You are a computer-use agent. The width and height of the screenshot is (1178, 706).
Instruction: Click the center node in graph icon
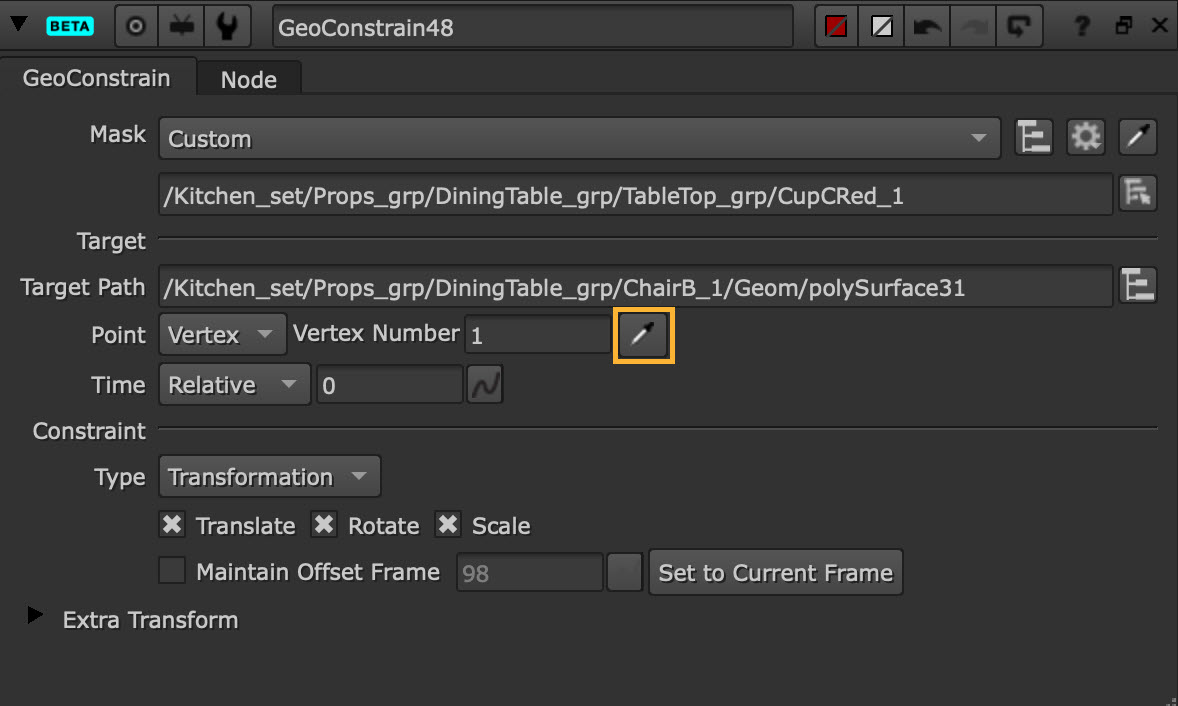pos(137,27)
